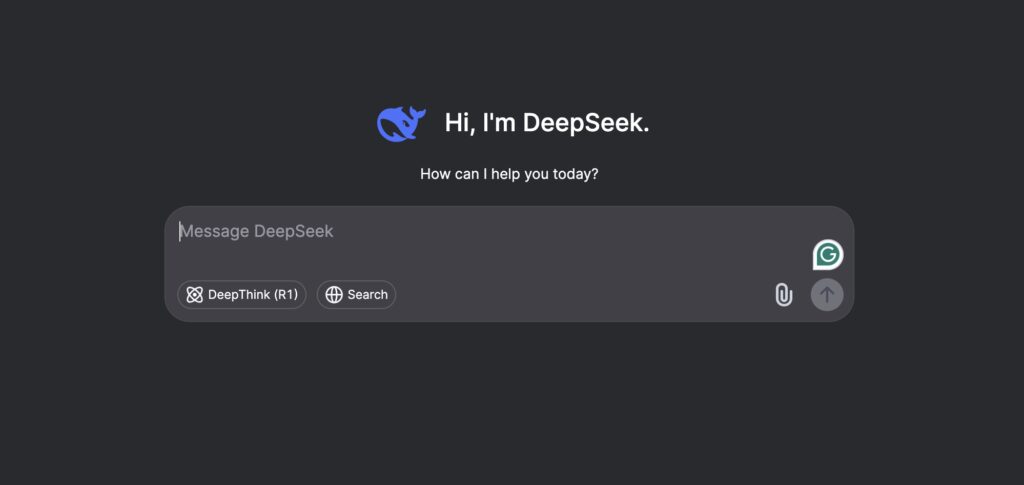This screenshot has width=1024, height=485.
Task: Click the "Message DeepSeek" placeholder text
Action: pos(257,232)
